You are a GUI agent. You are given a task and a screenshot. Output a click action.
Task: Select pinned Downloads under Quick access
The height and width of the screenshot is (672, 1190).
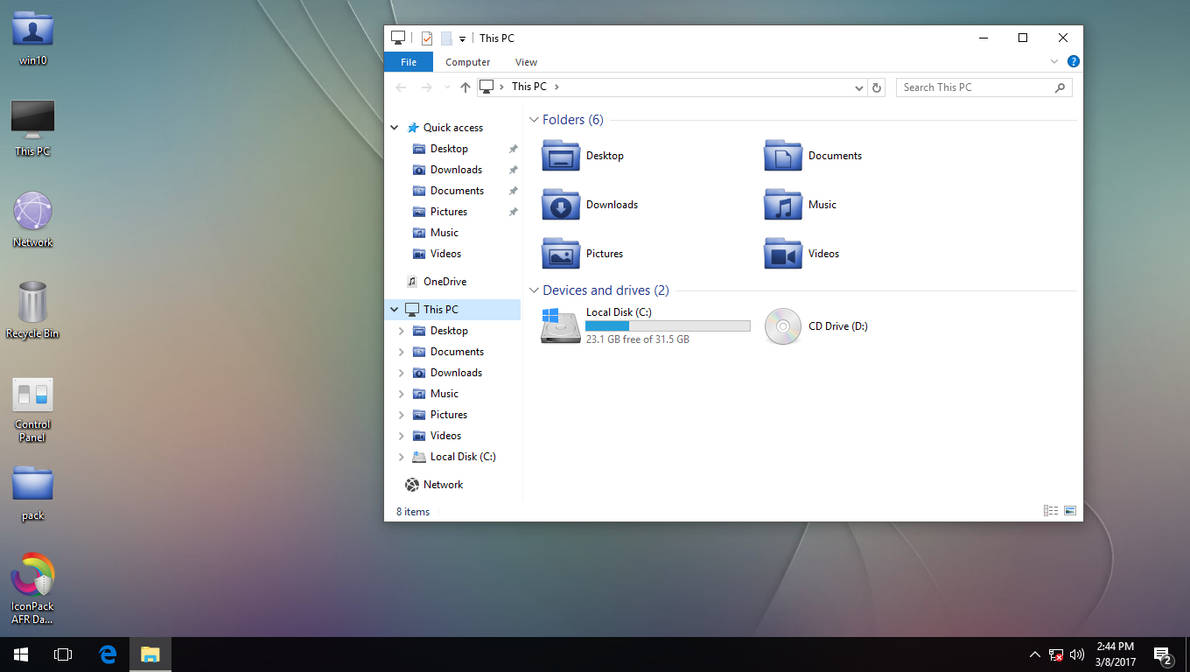tap(454, 170)
